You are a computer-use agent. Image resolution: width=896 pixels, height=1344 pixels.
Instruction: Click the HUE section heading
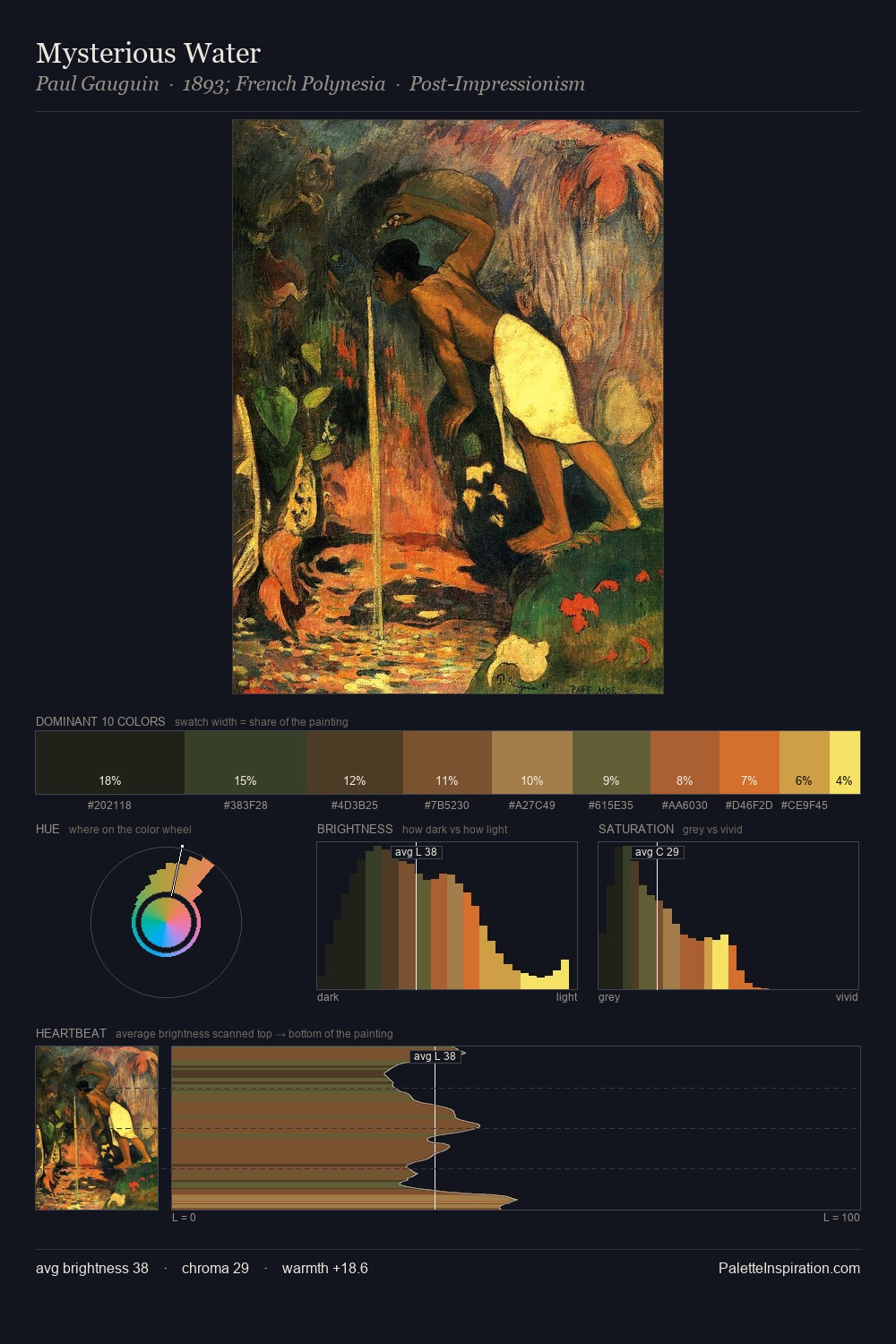pos(47,829)
